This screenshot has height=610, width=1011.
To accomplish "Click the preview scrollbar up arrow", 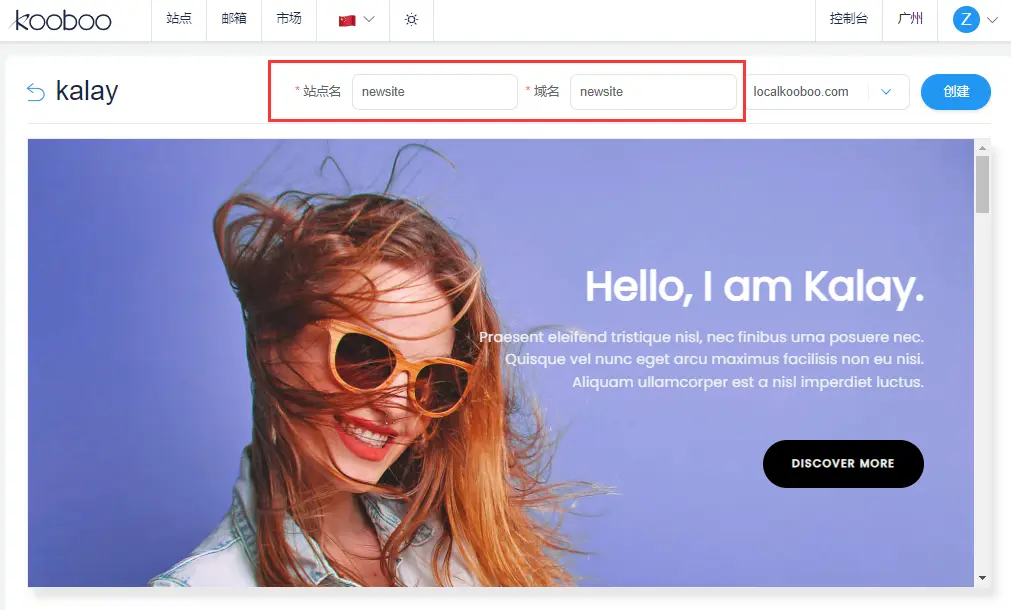I will click(982, 146).
